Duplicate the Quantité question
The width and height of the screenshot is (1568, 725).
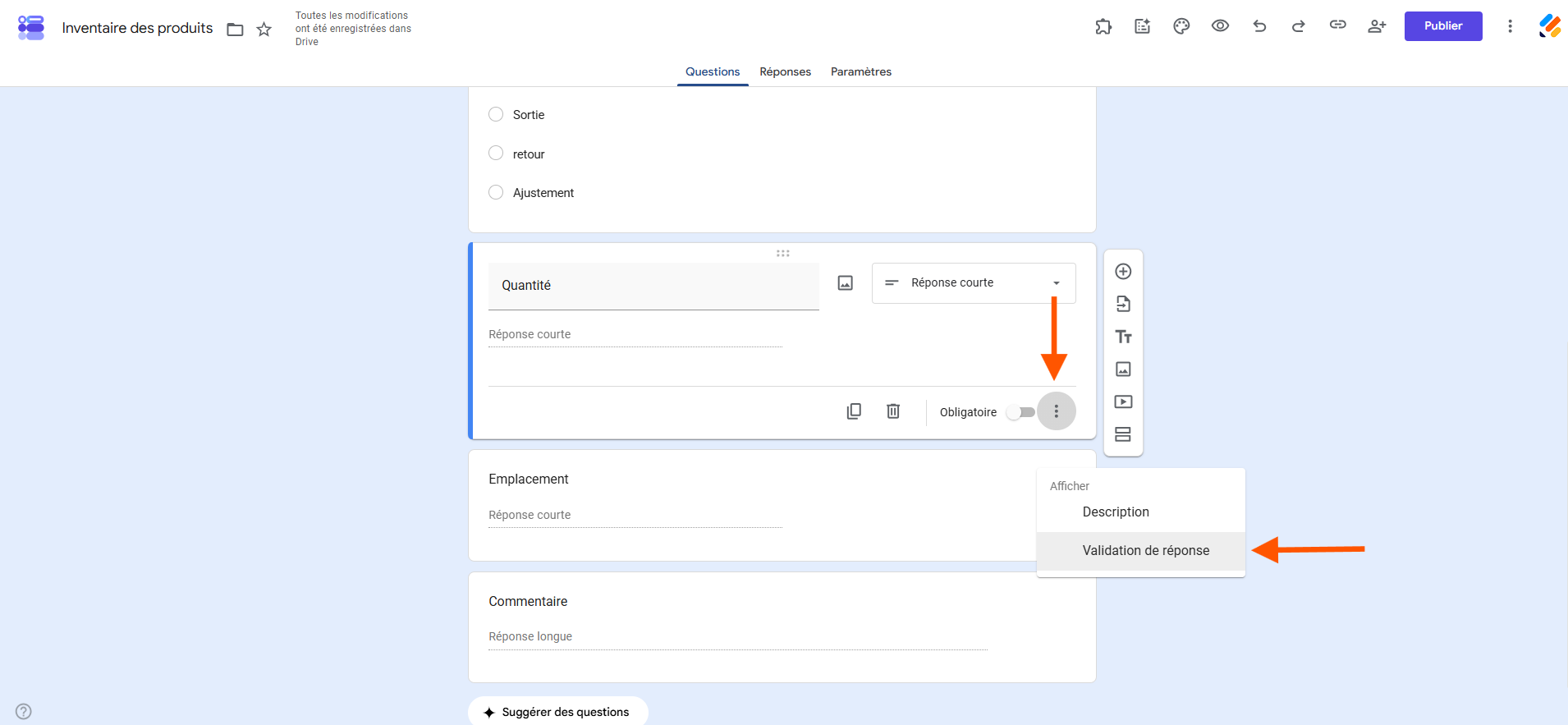854,411
